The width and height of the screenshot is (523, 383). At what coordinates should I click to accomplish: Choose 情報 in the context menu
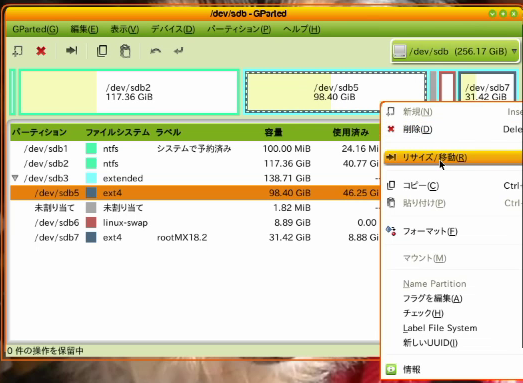pos(454,369)
